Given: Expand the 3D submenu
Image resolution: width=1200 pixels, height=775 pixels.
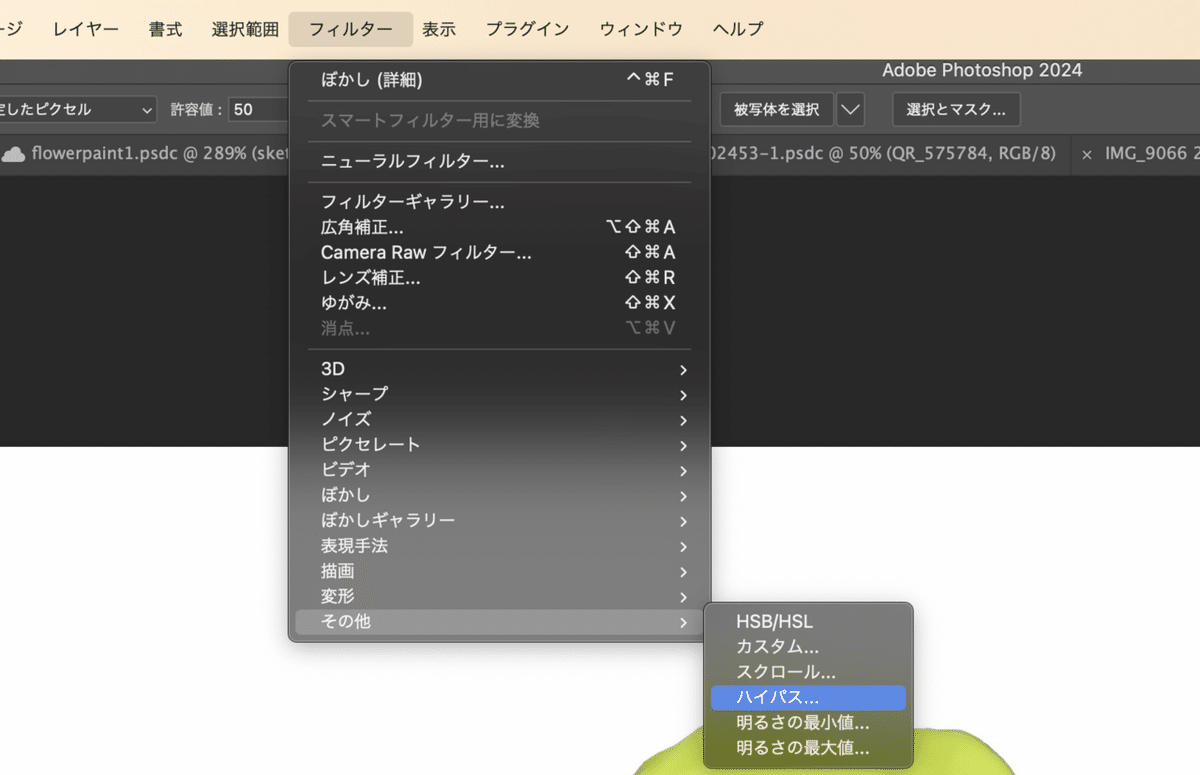Looking at the screenshot, I should [499, 369].
